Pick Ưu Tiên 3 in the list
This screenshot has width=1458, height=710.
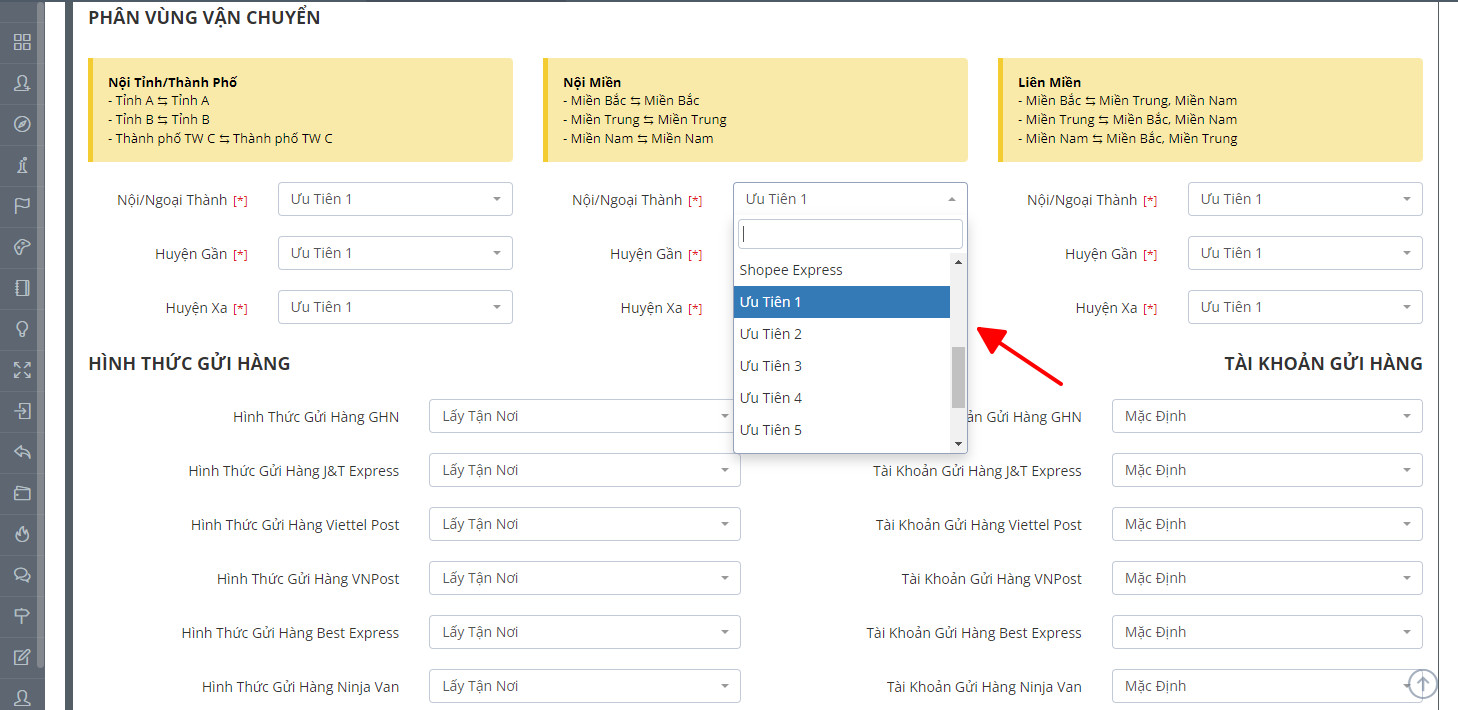click(x=842, y=366)
